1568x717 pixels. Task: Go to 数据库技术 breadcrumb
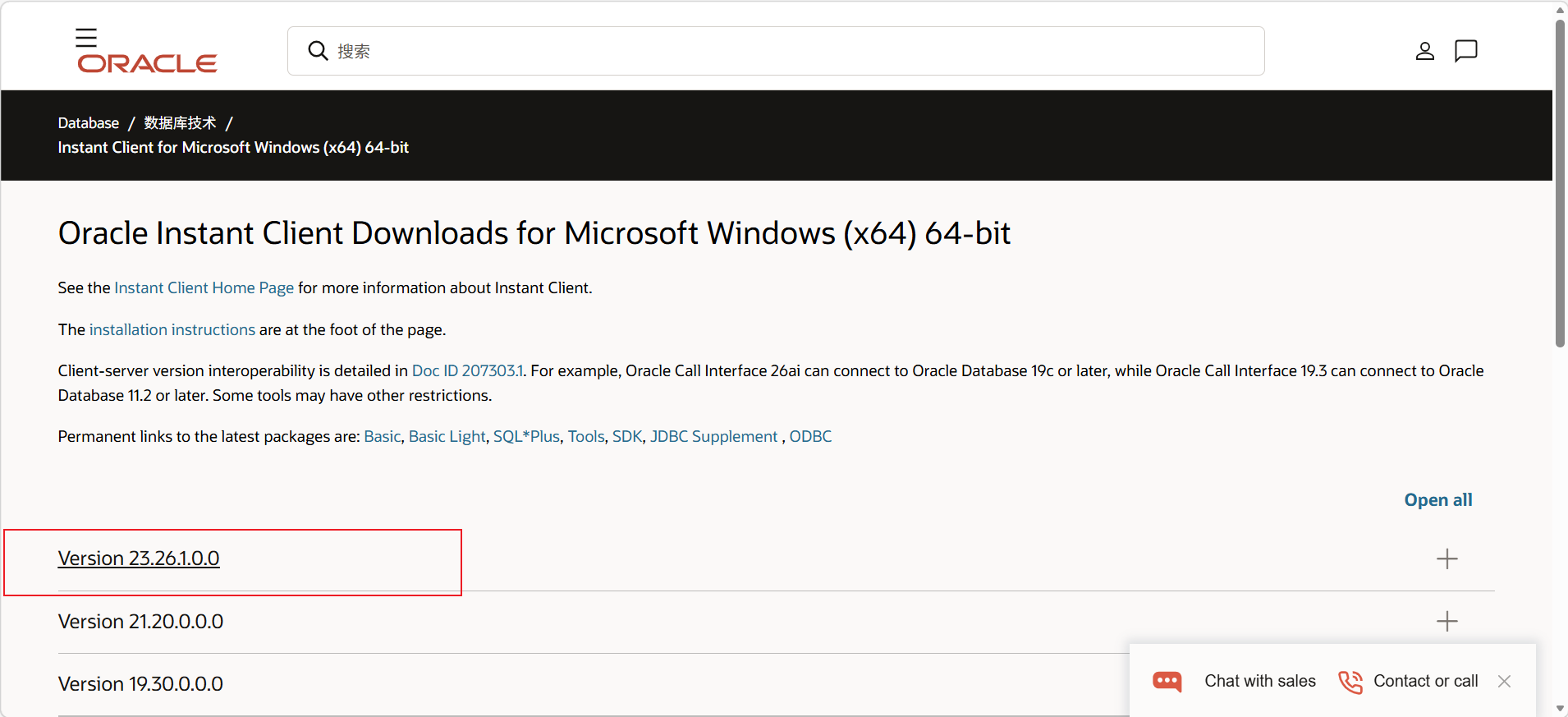[x=180, y=123]
